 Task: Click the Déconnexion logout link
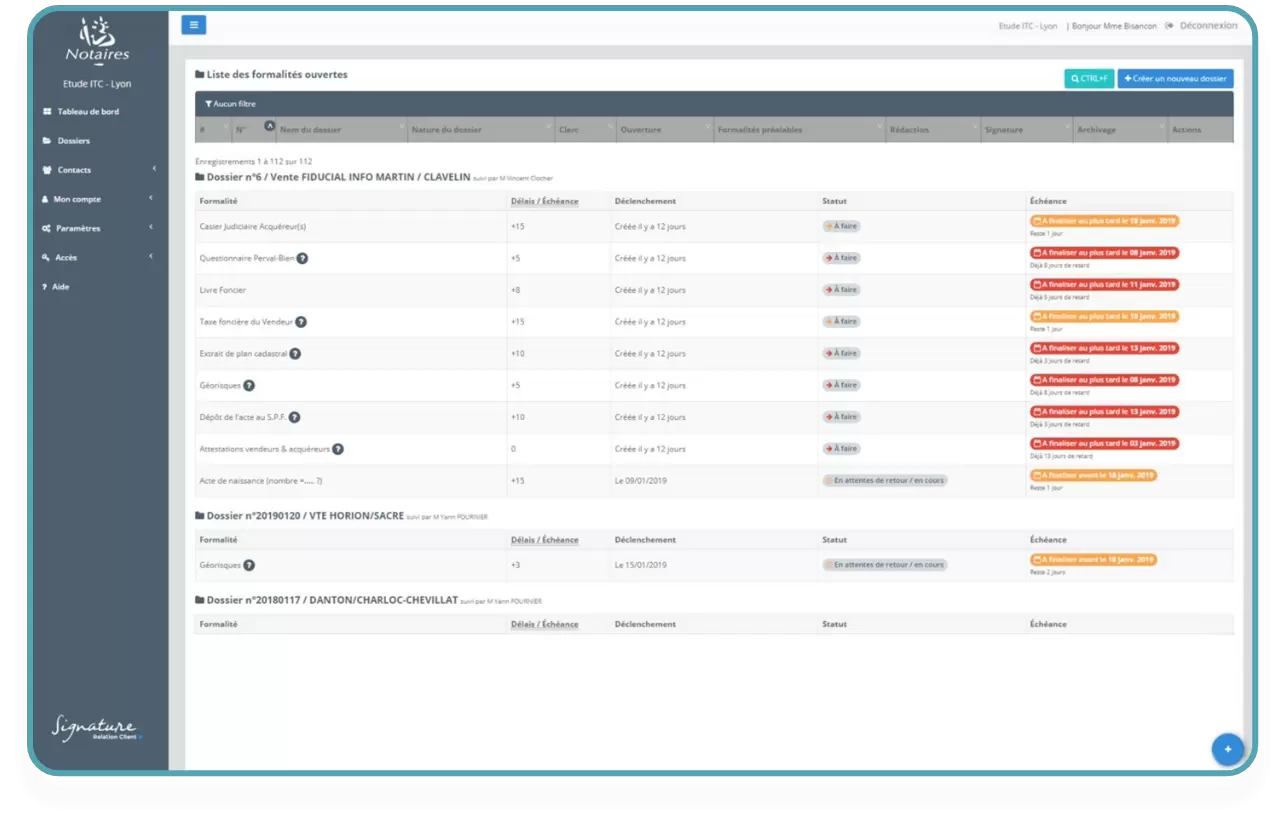[x=1207, y=26]
